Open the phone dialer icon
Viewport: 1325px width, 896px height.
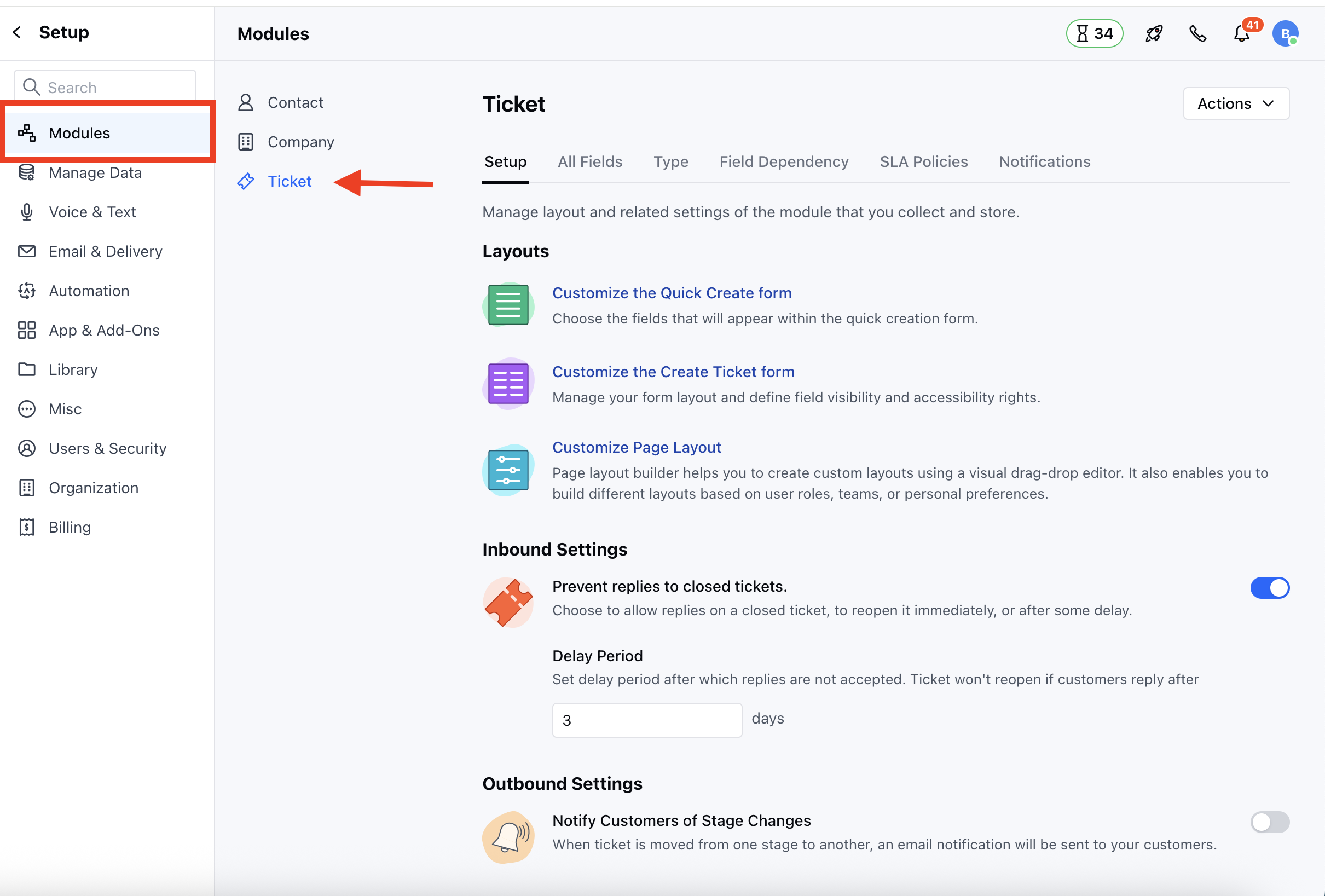click(x=1197, y=33)
